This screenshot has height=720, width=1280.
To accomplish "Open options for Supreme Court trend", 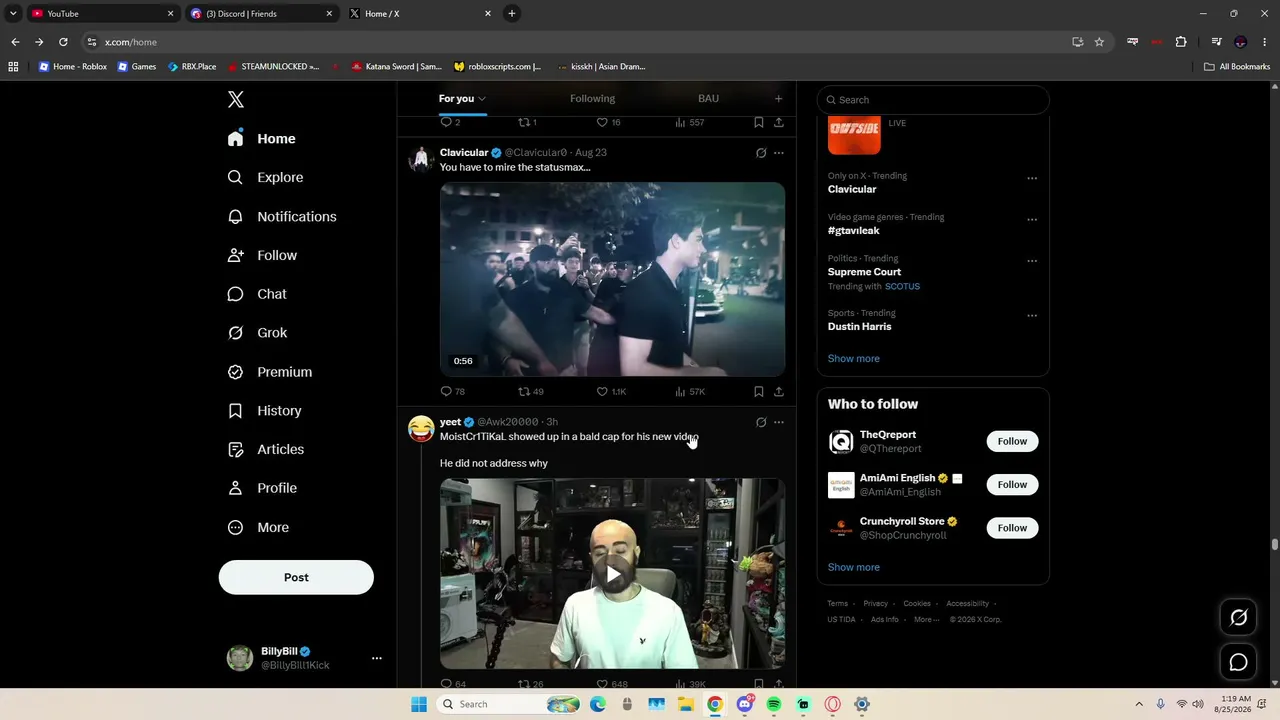I will pos(1032,261).
